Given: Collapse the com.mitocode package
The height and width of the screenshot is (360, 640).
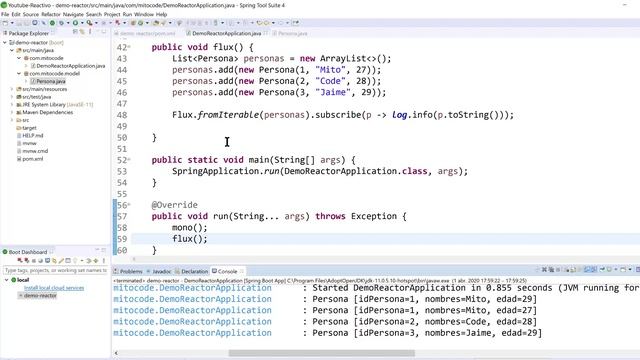Looking at the screenshot, I should pos(19,58).
